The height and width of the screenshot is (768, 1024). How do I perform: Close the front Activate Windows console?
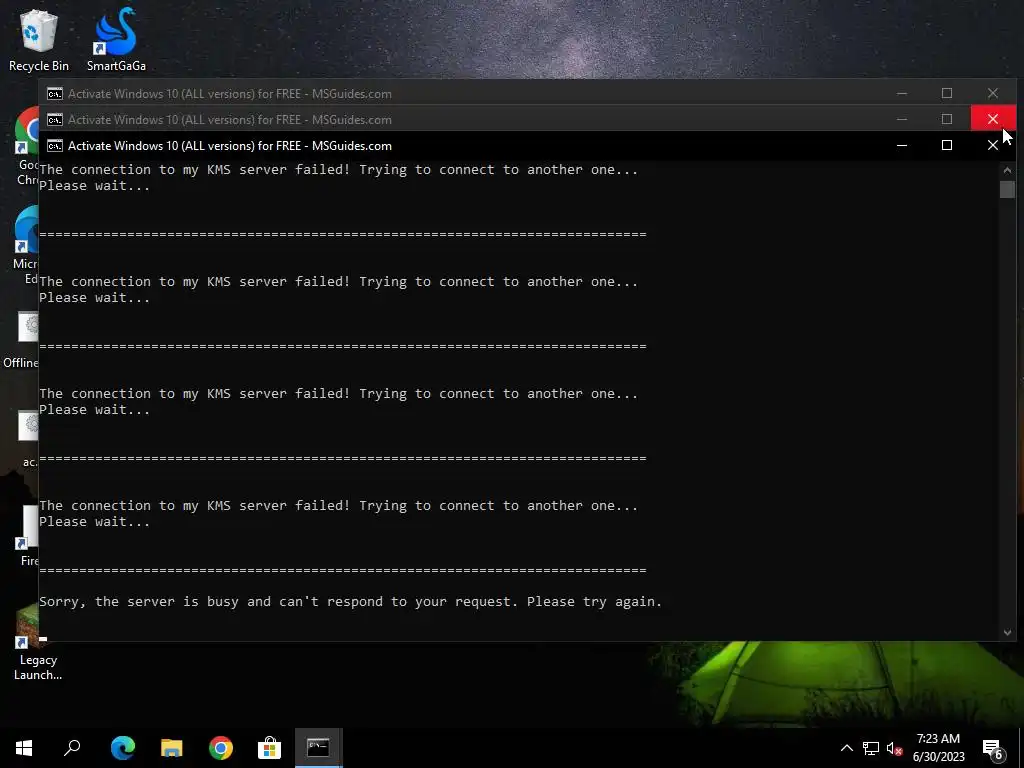993,145
